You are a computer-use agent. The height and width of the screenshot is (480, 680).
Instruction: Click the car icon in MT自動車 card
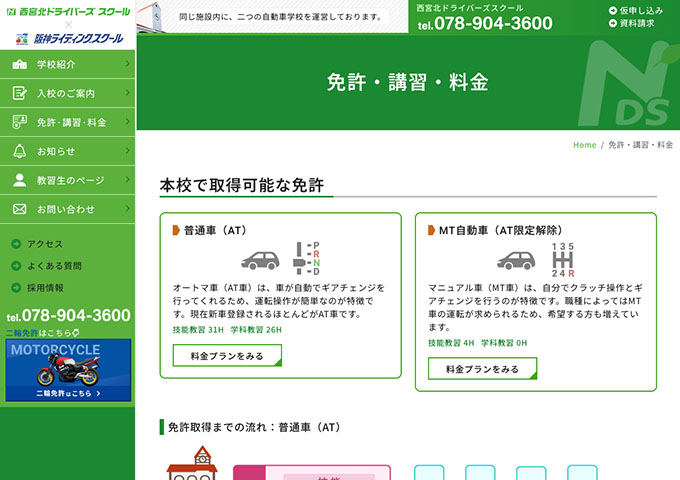516,260
